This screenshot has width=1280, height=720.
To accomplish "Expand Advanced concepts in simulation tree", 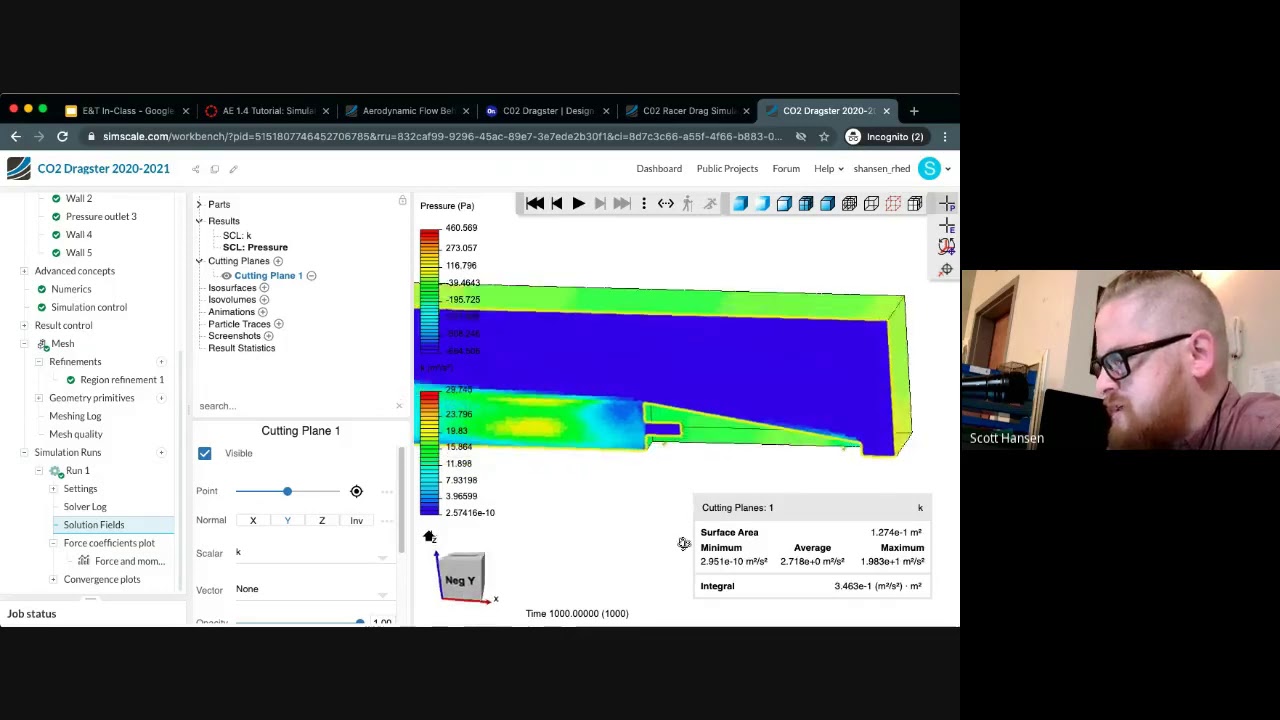I will [24, 271].
